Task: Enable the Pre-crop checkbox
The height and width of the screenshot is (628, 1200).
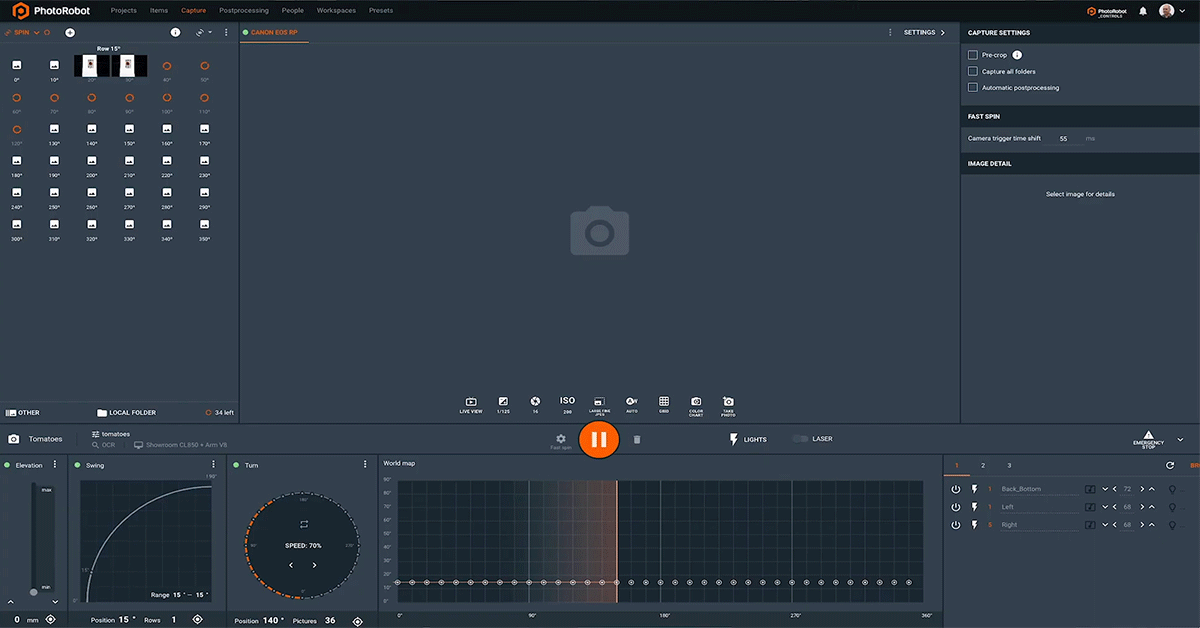Action: coord(973,55)
